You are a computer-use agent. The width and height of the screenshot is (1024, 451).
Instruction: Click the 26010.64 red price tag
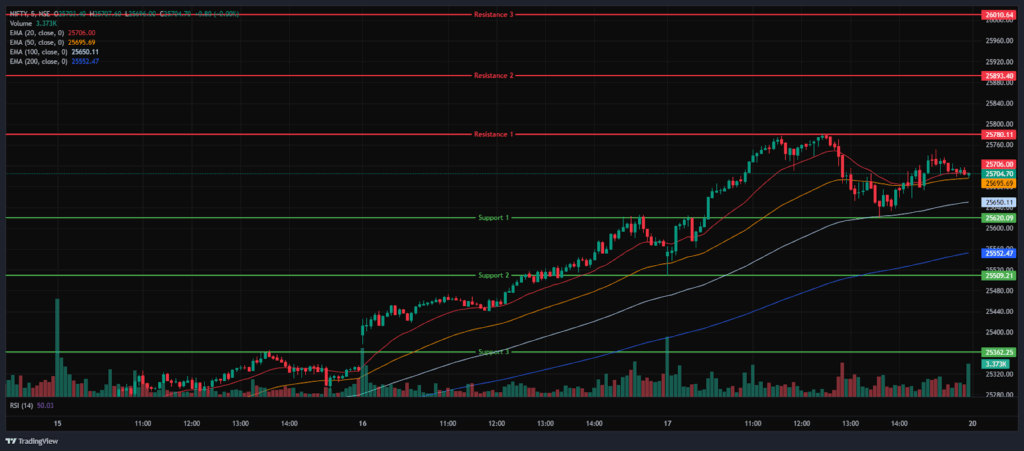click(x=999, y=15)
